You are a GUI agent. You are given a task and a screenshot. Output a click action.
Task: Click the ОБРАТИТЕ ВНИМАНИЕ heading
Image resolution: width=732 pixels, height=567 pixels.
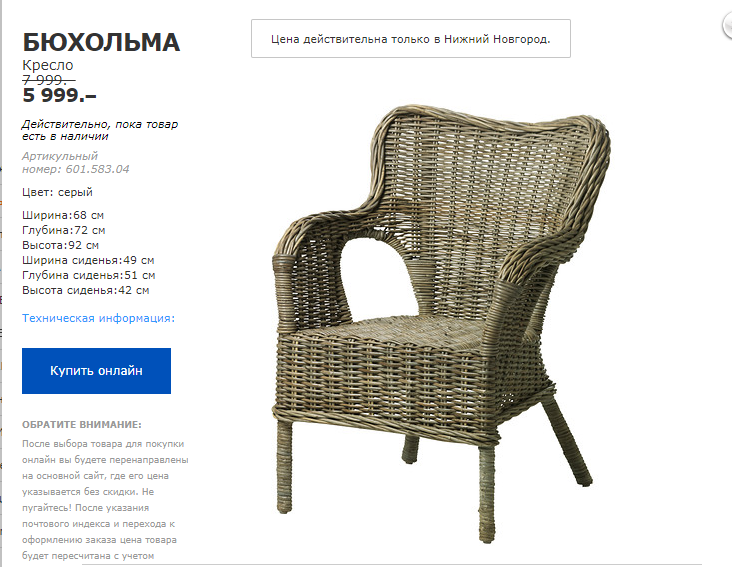(x=82, y=425)
